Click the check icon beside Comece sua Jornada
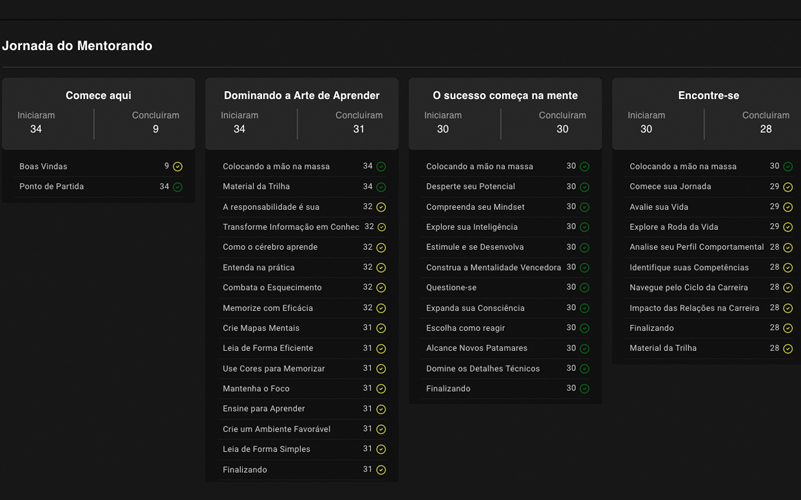Viewport: 801px width, 500px height. pyautogui.click(x=788, y=187)
